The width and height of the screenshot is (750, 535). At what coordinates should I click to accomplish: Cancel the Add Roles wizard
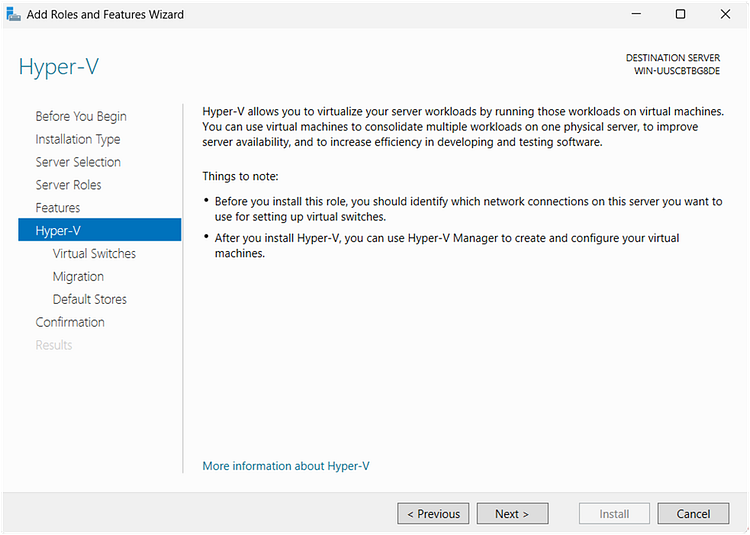click(693, 514)
